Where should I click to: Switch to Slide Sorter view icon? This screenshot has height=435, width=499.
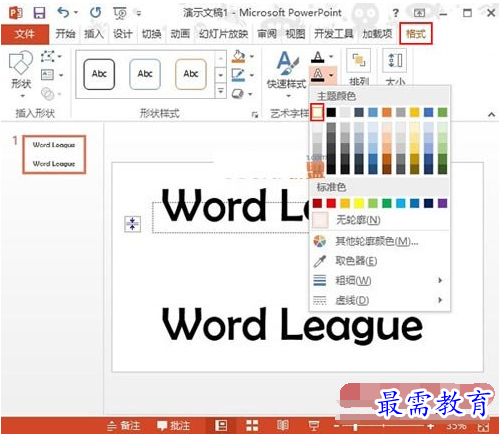(252, 425)
